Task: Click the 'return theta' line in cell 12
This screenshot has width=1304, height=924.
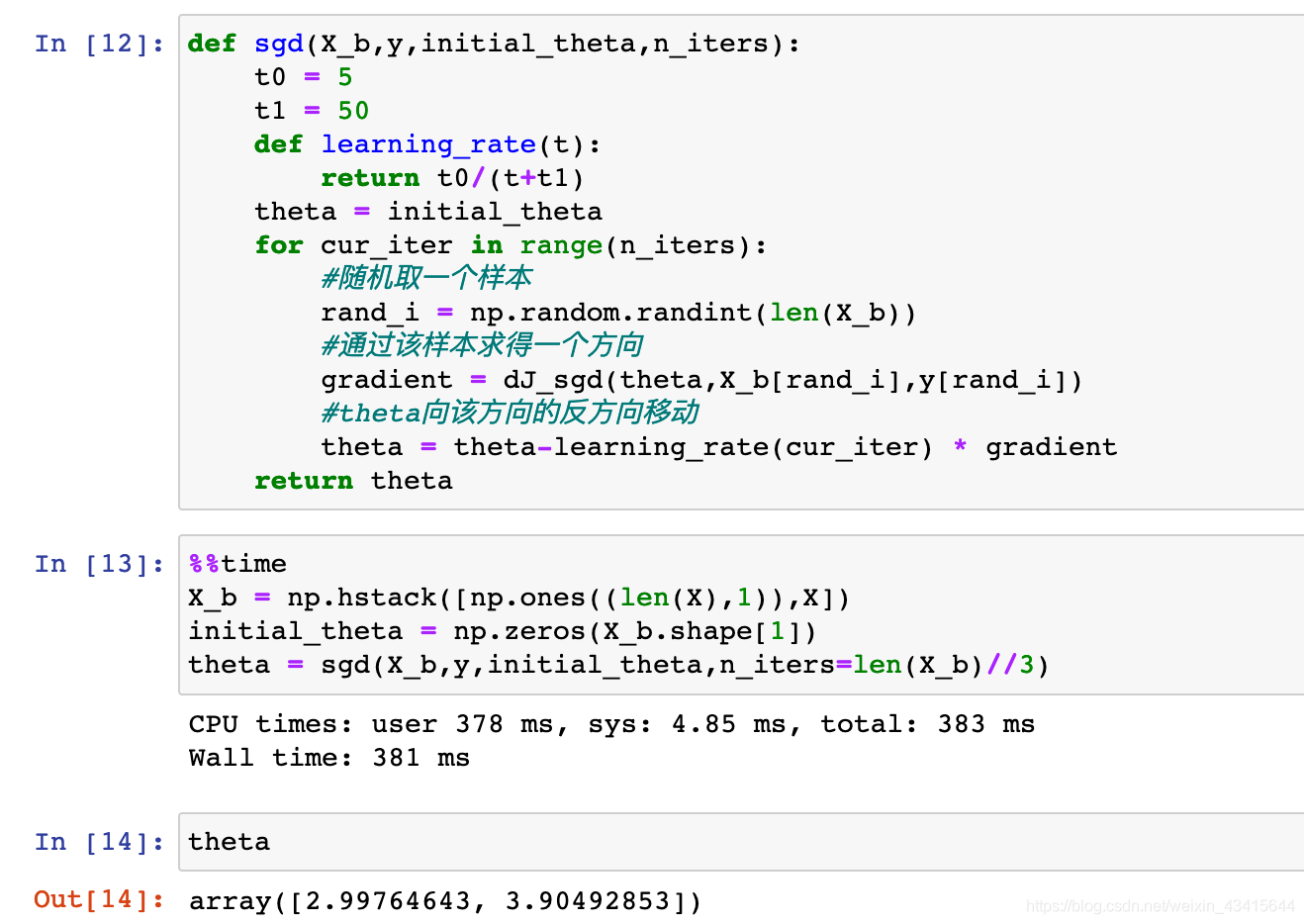Action: pos(353,481)
